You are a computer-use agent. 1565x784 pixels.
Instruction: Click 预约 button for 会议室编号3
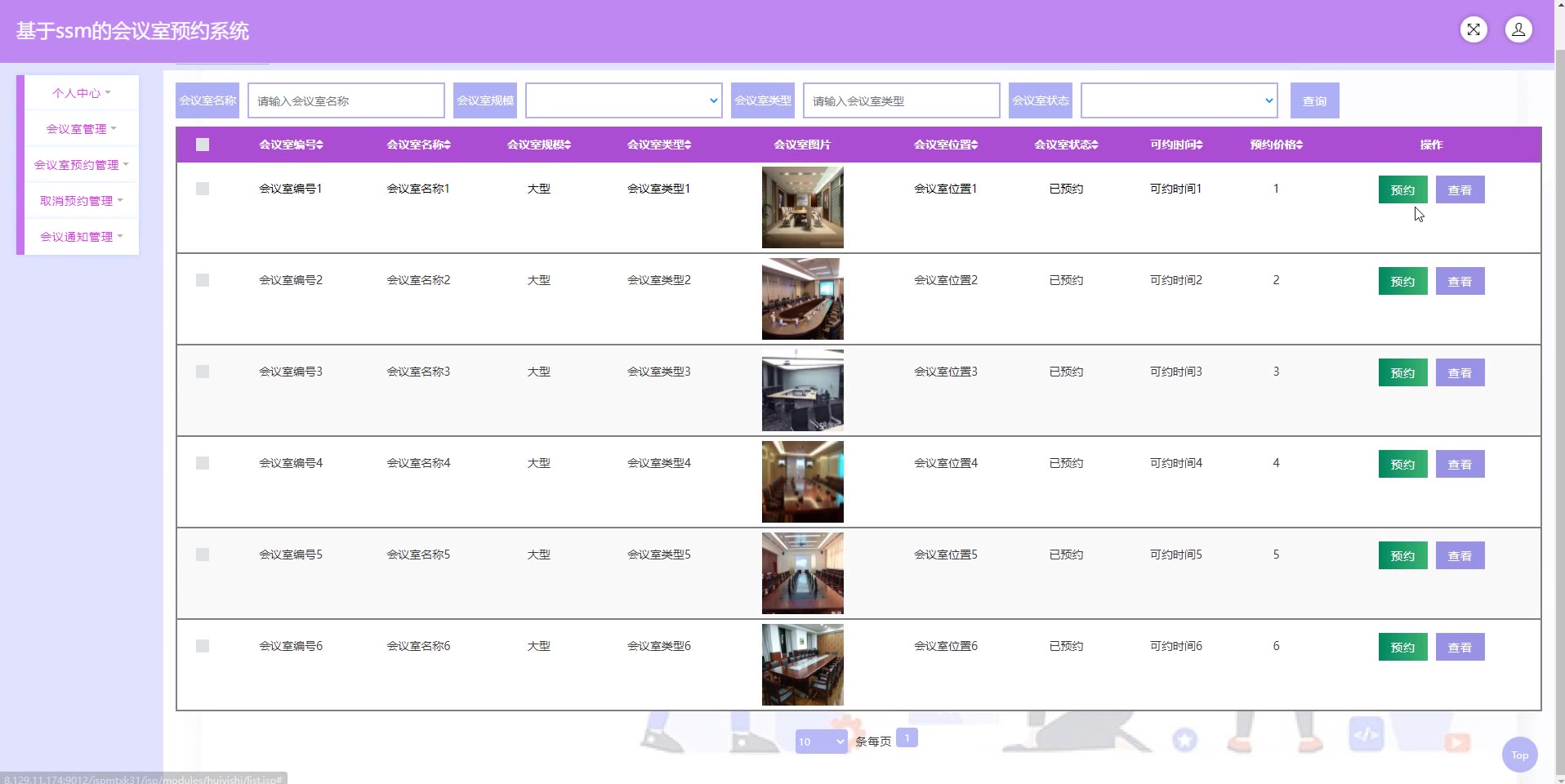tap(1403, 372)
